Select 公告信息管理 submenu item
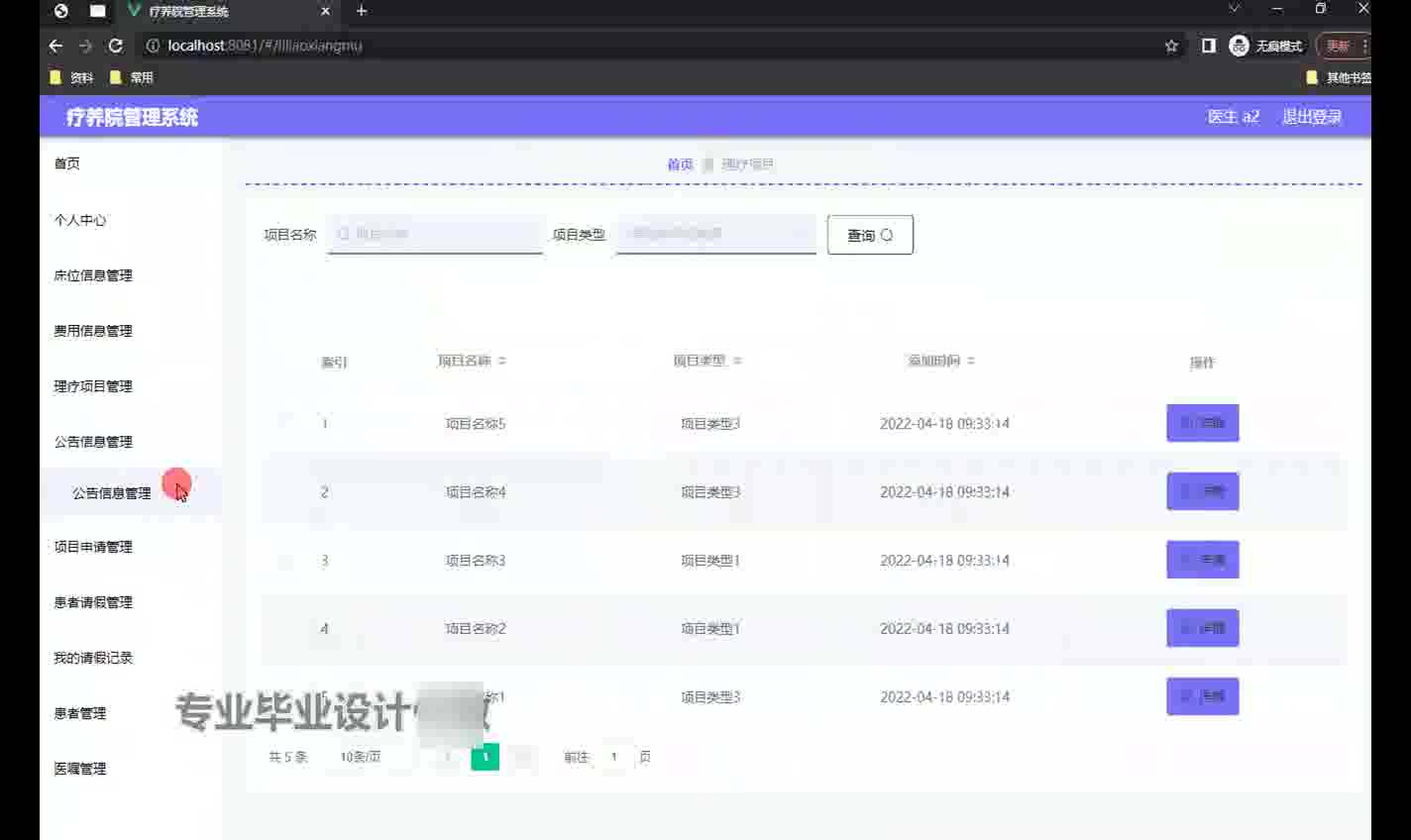 pos(111,493)
